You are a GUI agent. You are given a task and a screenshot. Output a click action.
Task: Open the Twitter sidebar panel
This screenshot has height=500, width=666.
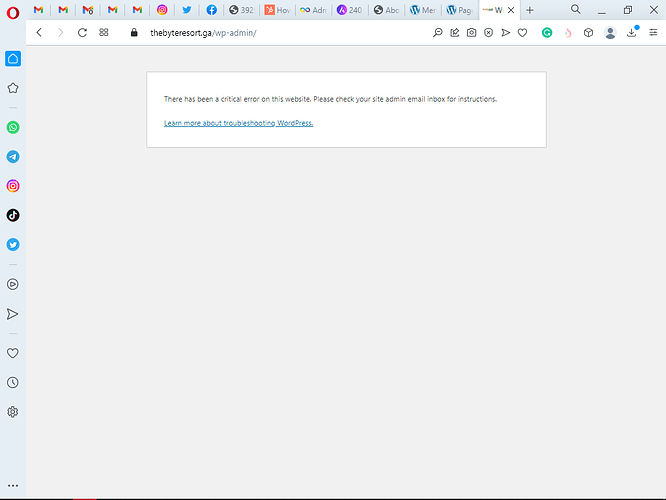point(13,244)
